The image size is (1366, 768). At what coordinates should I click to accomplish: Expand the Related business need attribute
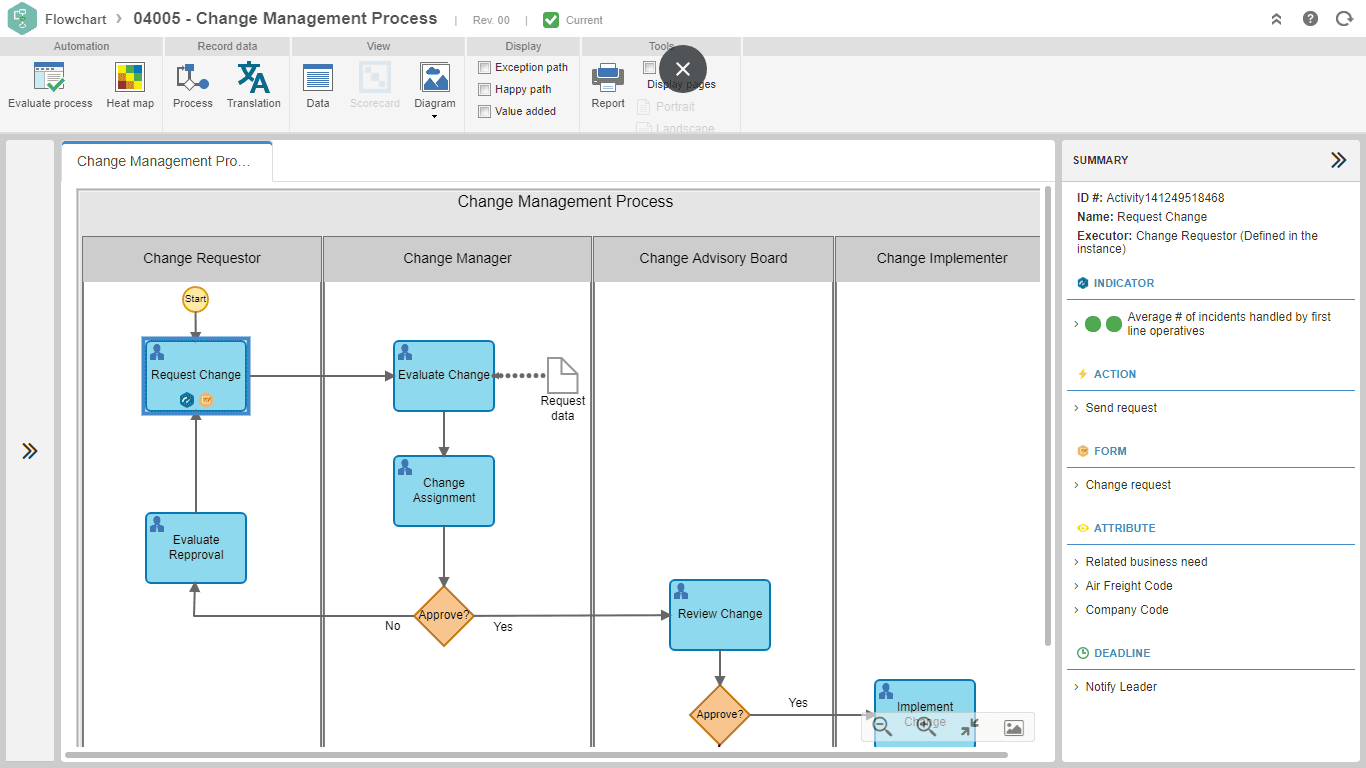point(1077,562)
